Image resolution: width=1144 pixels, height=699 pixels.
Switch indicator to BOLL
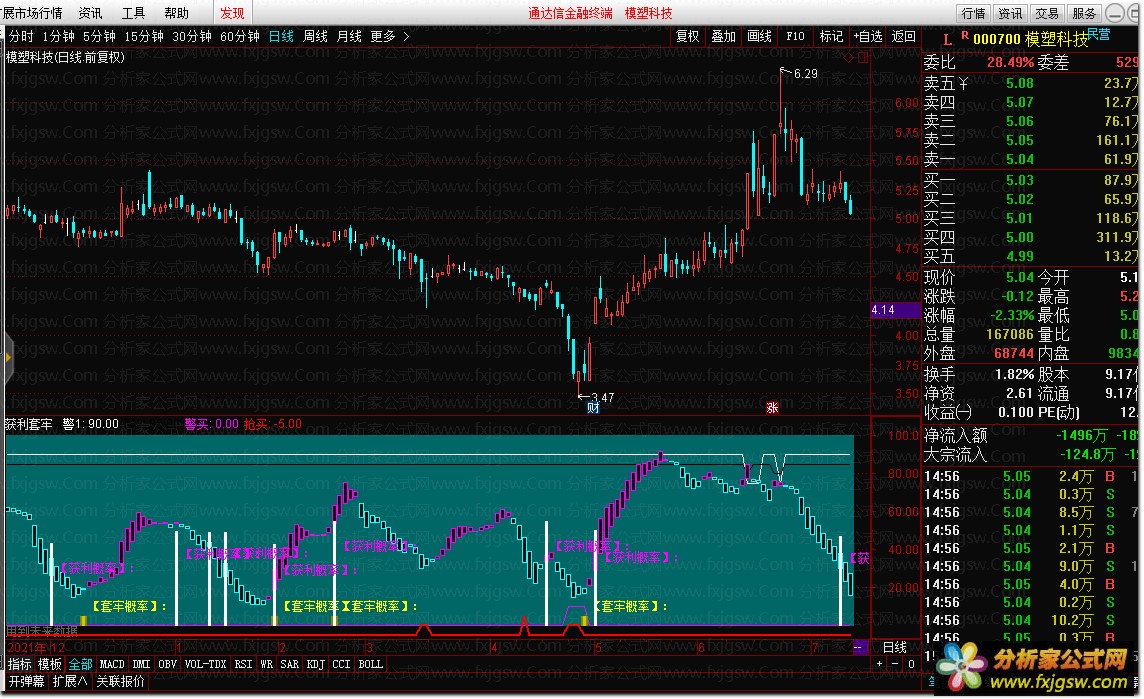(x=371, y=664)
